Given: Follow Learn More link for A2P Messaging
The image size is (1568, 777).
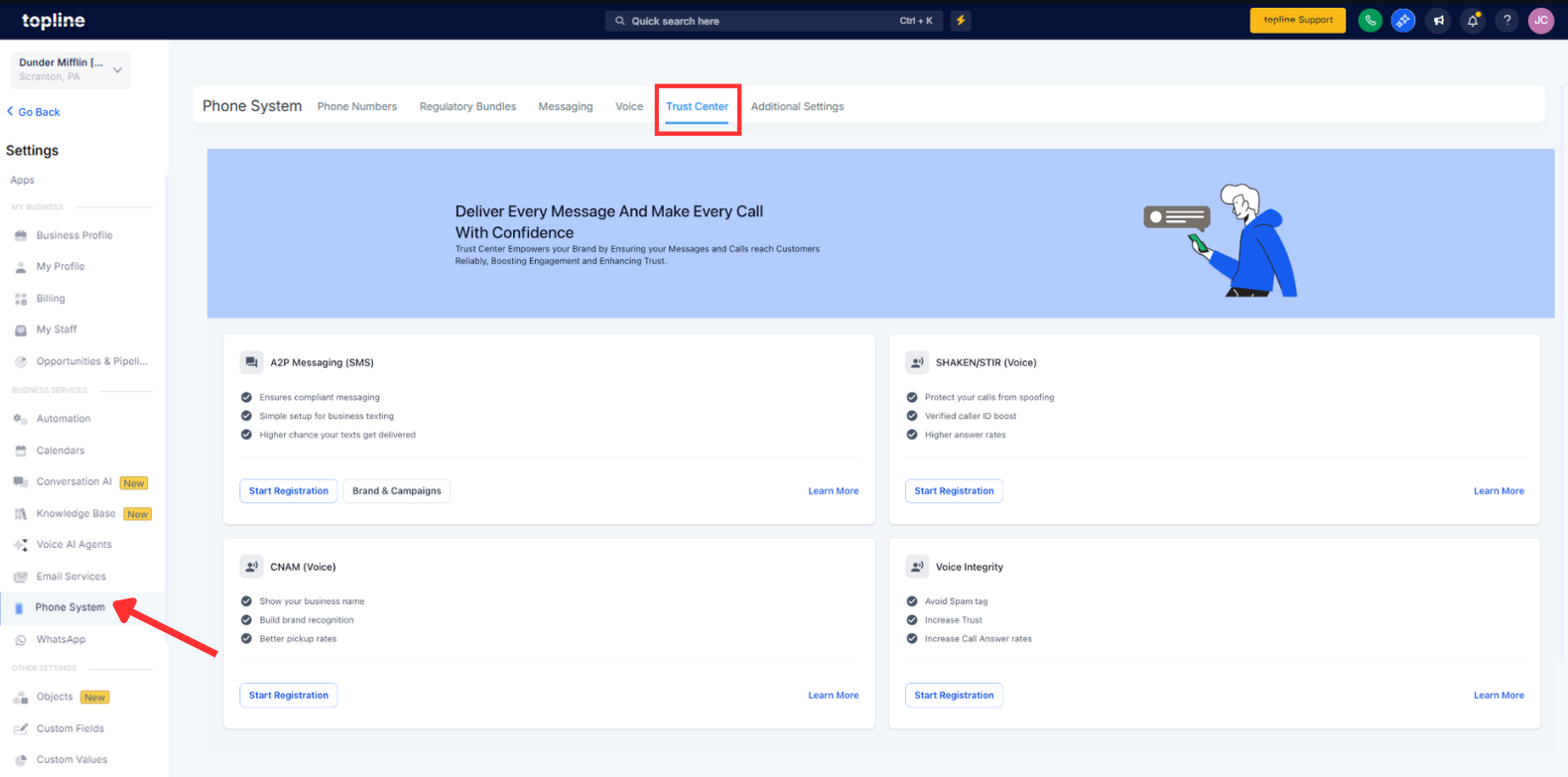Looking at the screenshot, I should click(x=834, y=491).
